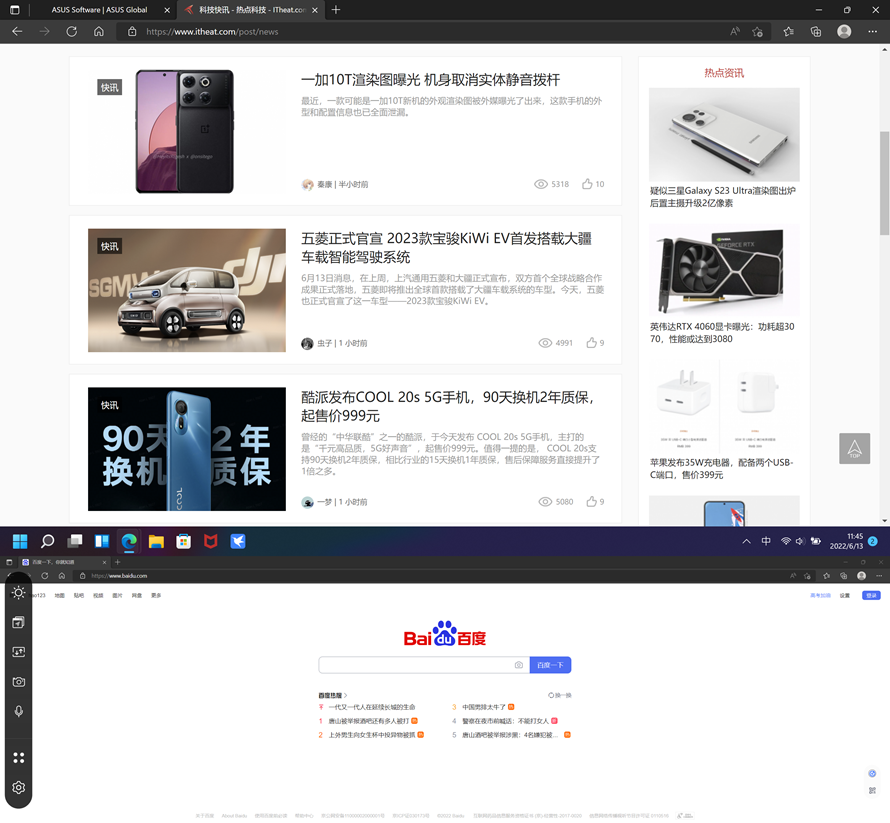Open Settings and more menu in top Edge
This screenshot has width=890, height=823.
pos(872,32)
